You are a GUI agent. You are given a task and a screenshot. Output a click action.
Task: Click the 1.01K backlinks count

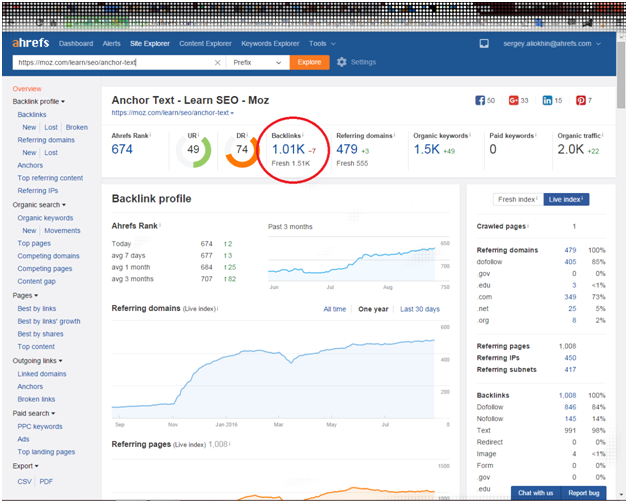[x=288, y=150]
